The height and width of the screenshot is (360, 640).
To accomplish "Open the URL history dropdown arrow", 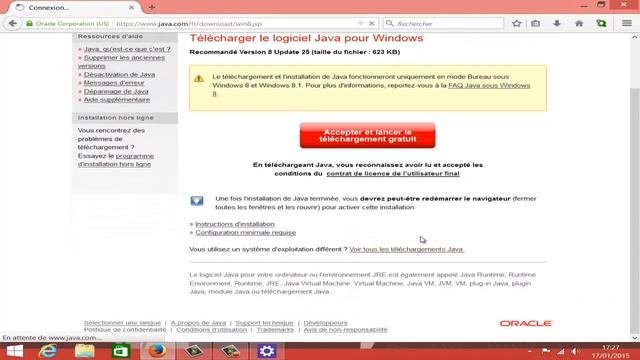I will point(360,24).
